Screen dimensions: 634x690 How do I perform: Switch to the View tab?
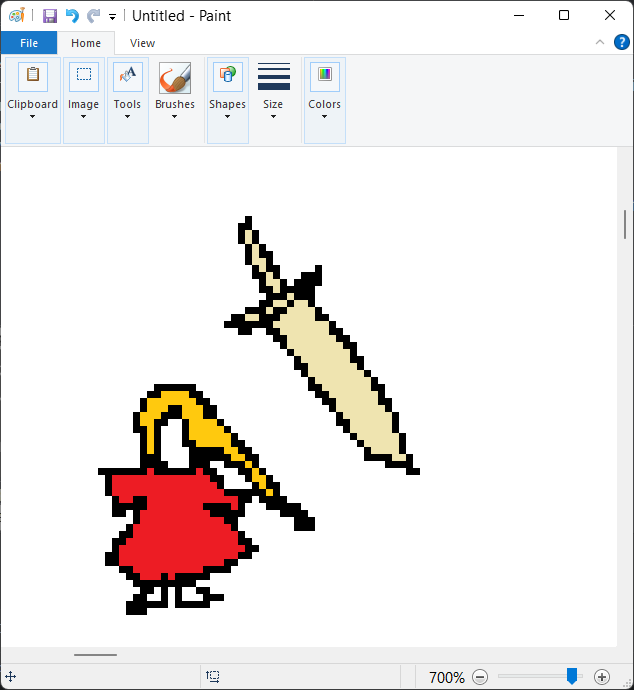(x=142, y=43)
